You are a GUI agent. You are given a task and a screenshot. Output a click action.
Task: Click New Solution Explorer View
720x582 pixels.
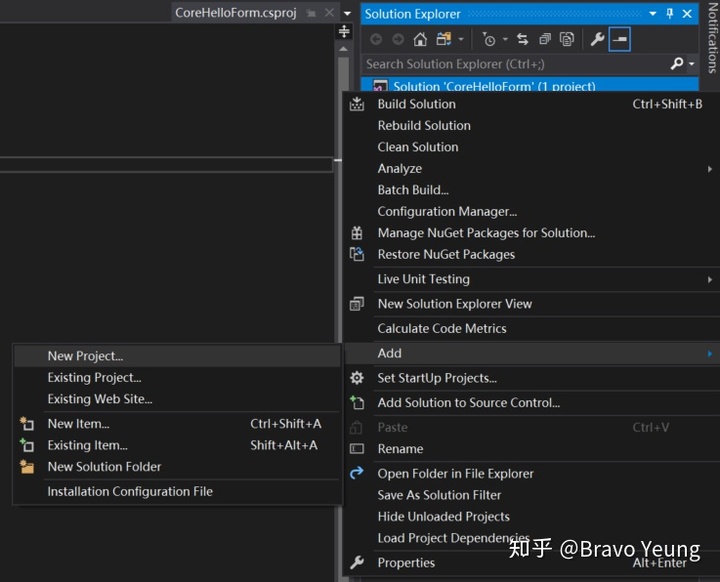pos(531,304)
